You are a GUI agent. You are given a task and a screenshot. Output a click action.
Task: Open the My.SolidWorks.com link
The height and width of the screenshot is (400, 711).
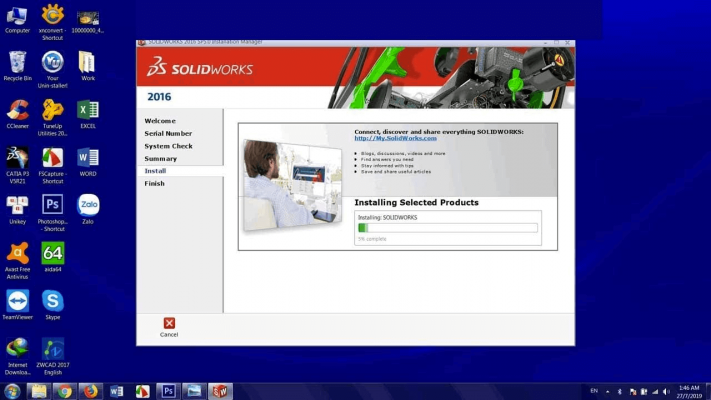click(395, 138)
